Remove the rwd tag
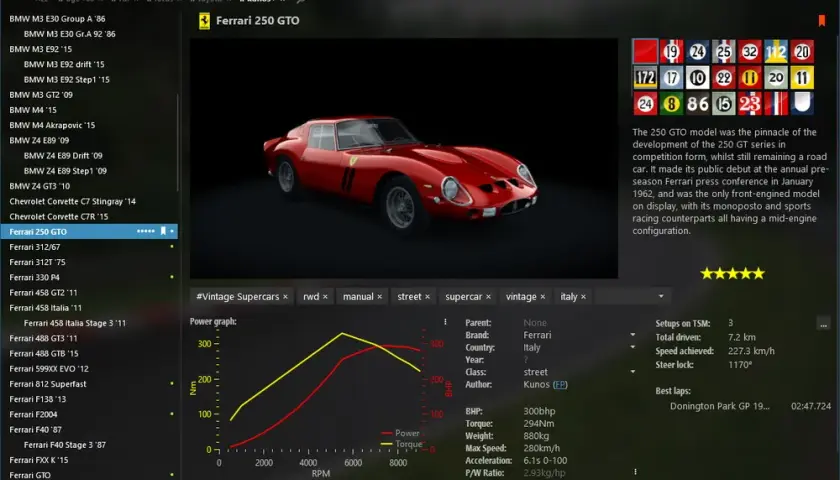 [325, 297]
